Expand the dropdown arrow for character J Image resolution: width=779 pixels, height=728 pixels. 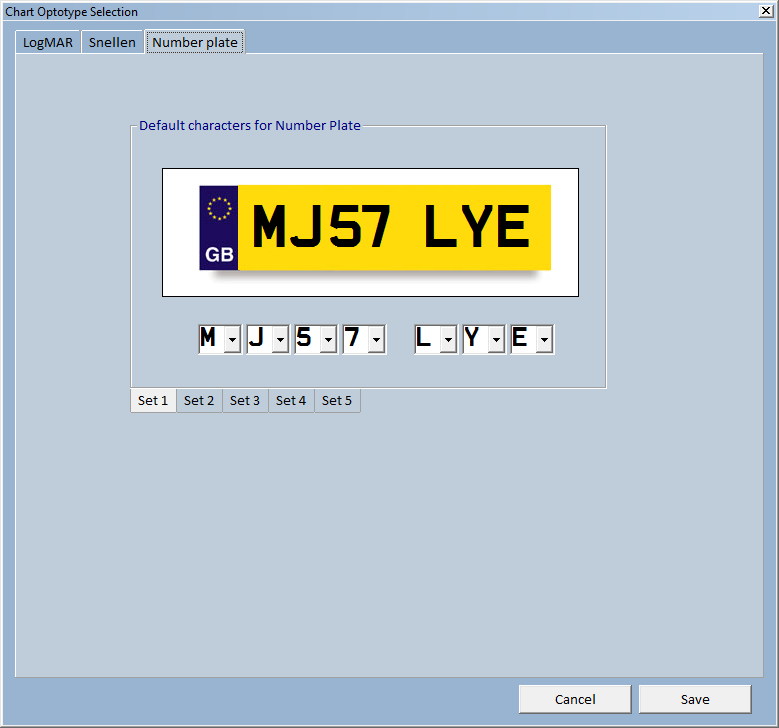click(281, 339)
